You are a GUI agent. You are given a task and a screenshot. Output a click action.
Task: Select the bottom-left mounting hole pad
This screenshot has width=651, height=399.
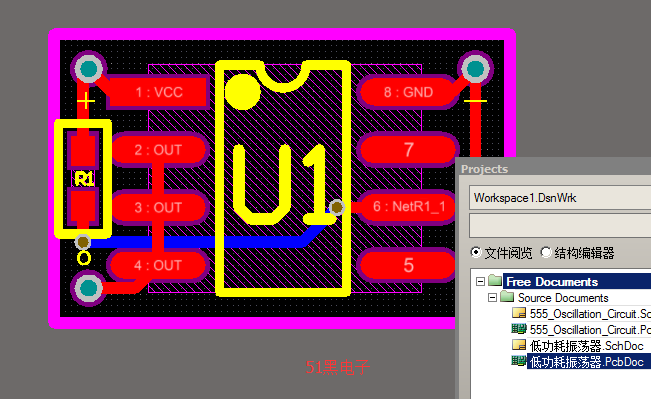[x=88, y=288]
